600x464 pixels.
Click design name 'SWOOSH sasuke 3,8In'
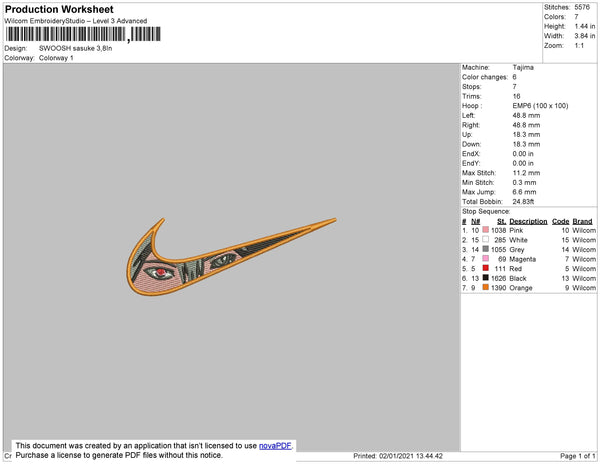[x=75, y=49]
